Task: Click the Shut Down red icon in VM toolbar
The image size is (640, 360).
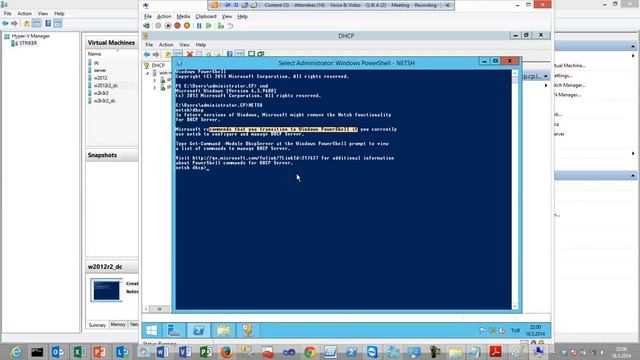Action: pos(177,26)
